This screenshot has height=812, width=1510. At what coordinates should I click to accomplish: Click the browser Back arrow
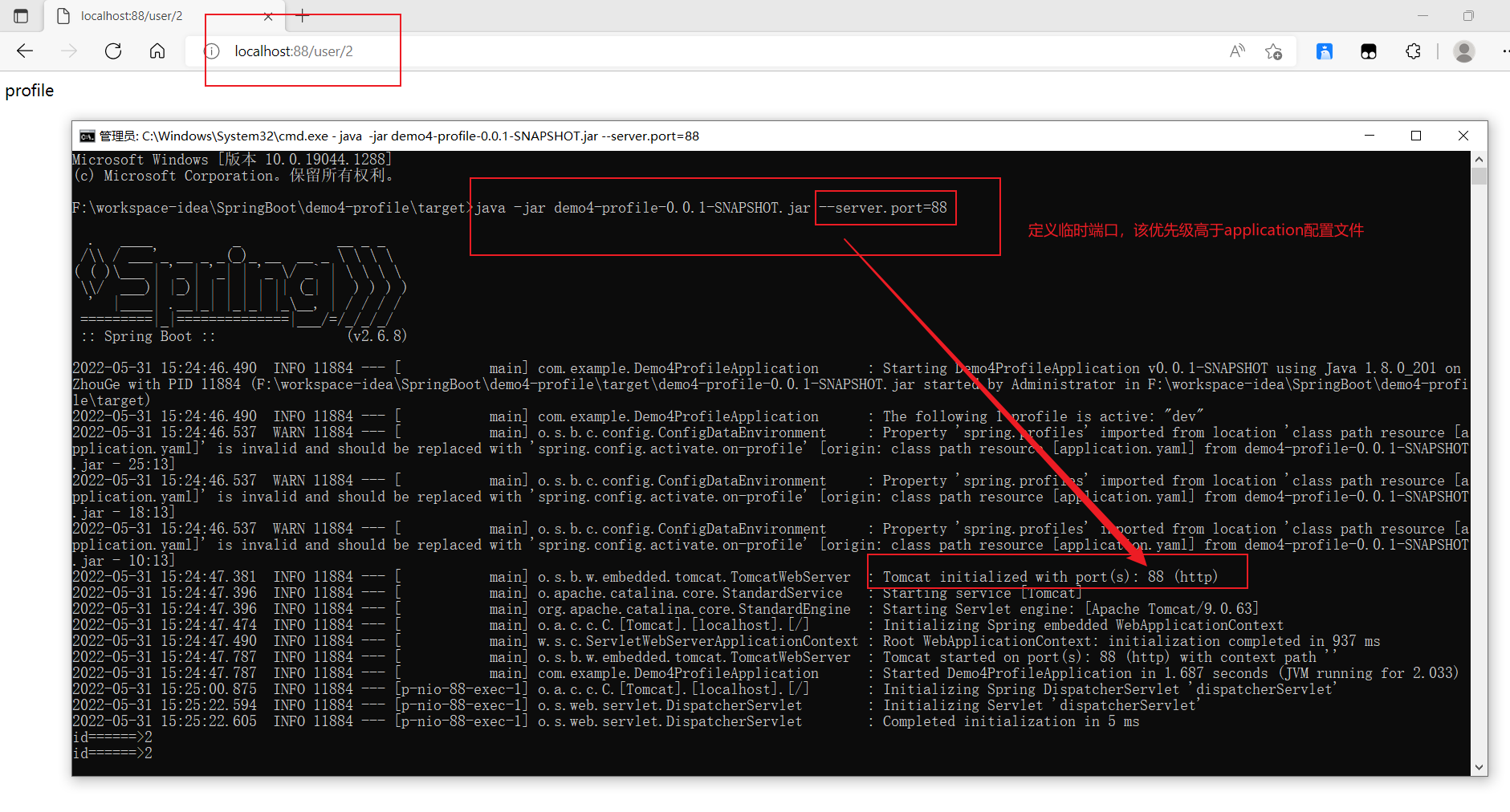[x=25, y=51]
